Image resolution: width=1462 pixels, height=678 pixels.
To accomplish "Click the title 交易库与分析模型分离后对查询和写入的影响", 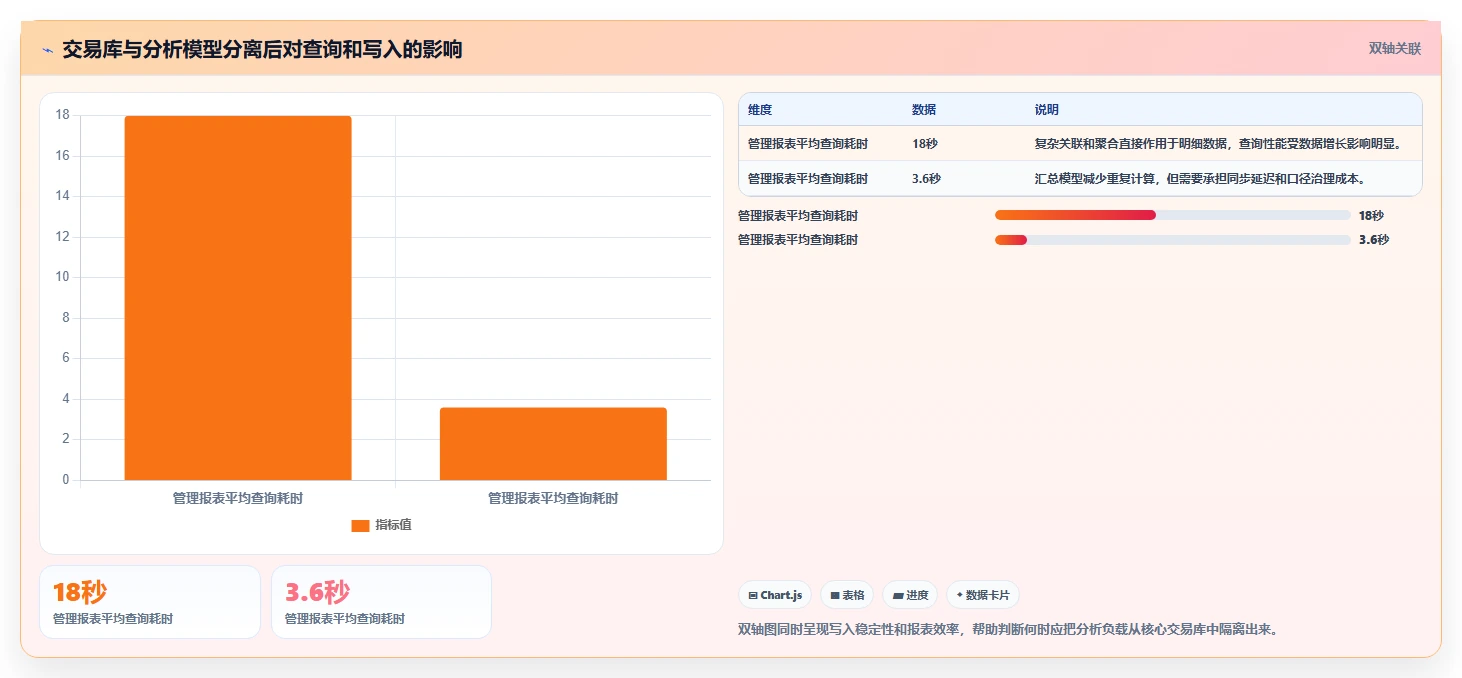I will point(262,49).
